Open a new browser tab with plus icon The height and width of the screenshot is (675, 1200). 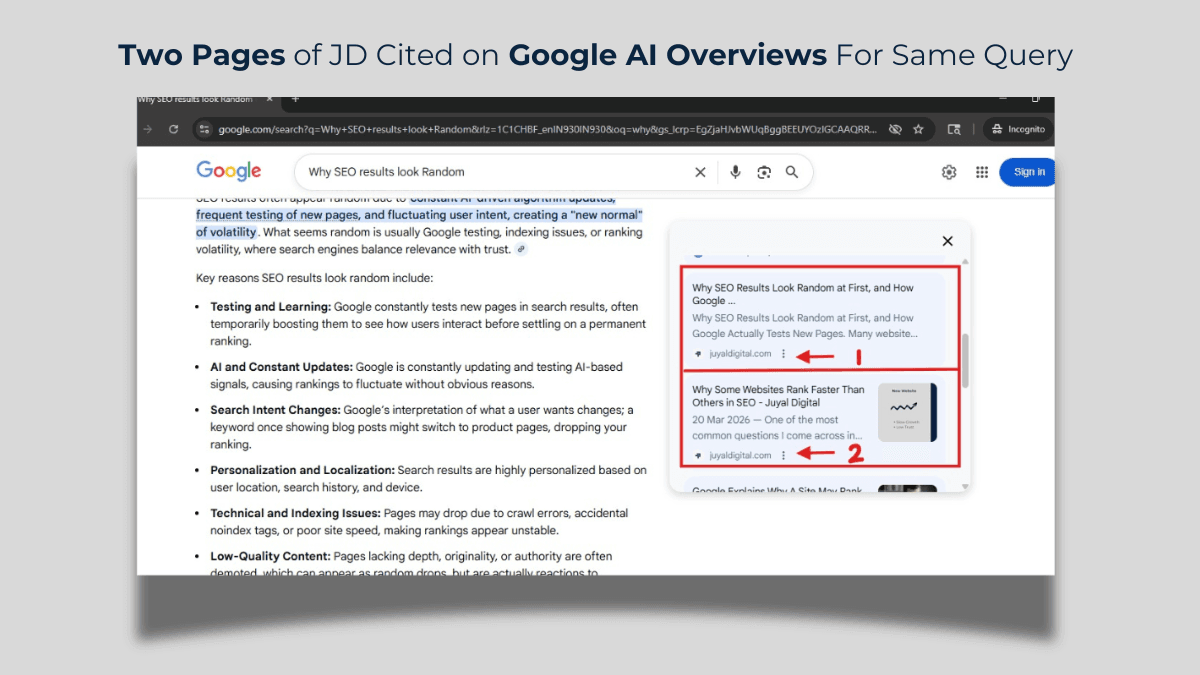[x=295, y=100]
